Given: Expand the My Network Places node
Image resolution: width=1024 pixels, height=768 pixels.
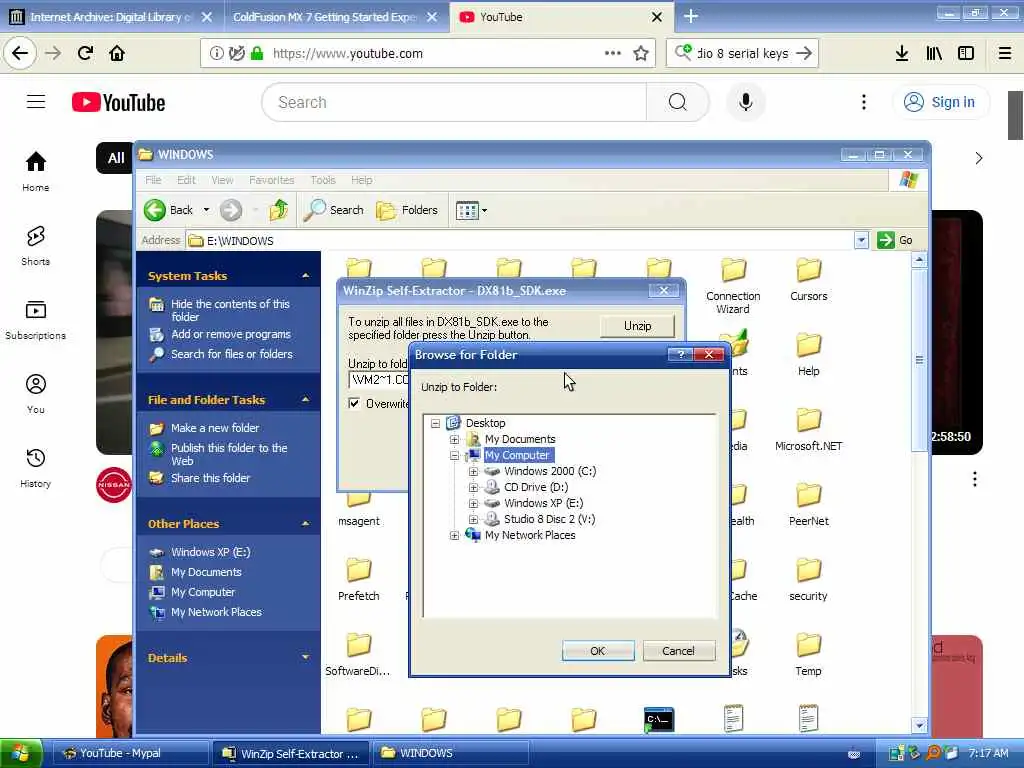Looking at the screenshot, I should (455, 536).
